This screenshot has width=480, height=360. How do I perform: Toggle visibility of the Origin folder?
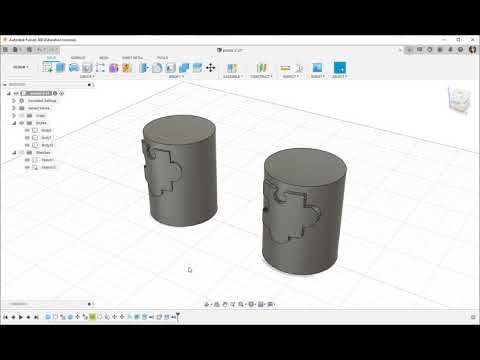click(22, 116)
